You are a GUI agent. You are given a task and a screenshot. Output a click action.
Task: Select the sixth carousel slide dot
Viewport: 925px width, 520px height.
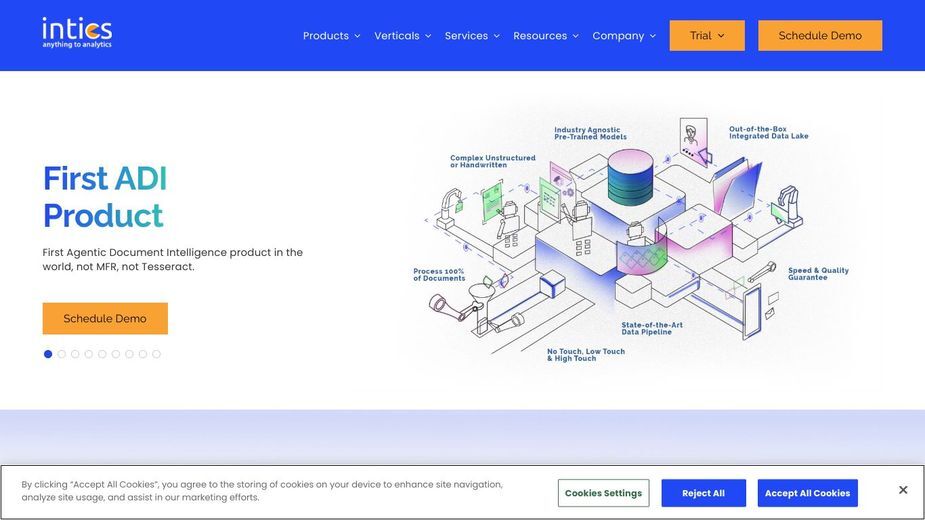116,354
